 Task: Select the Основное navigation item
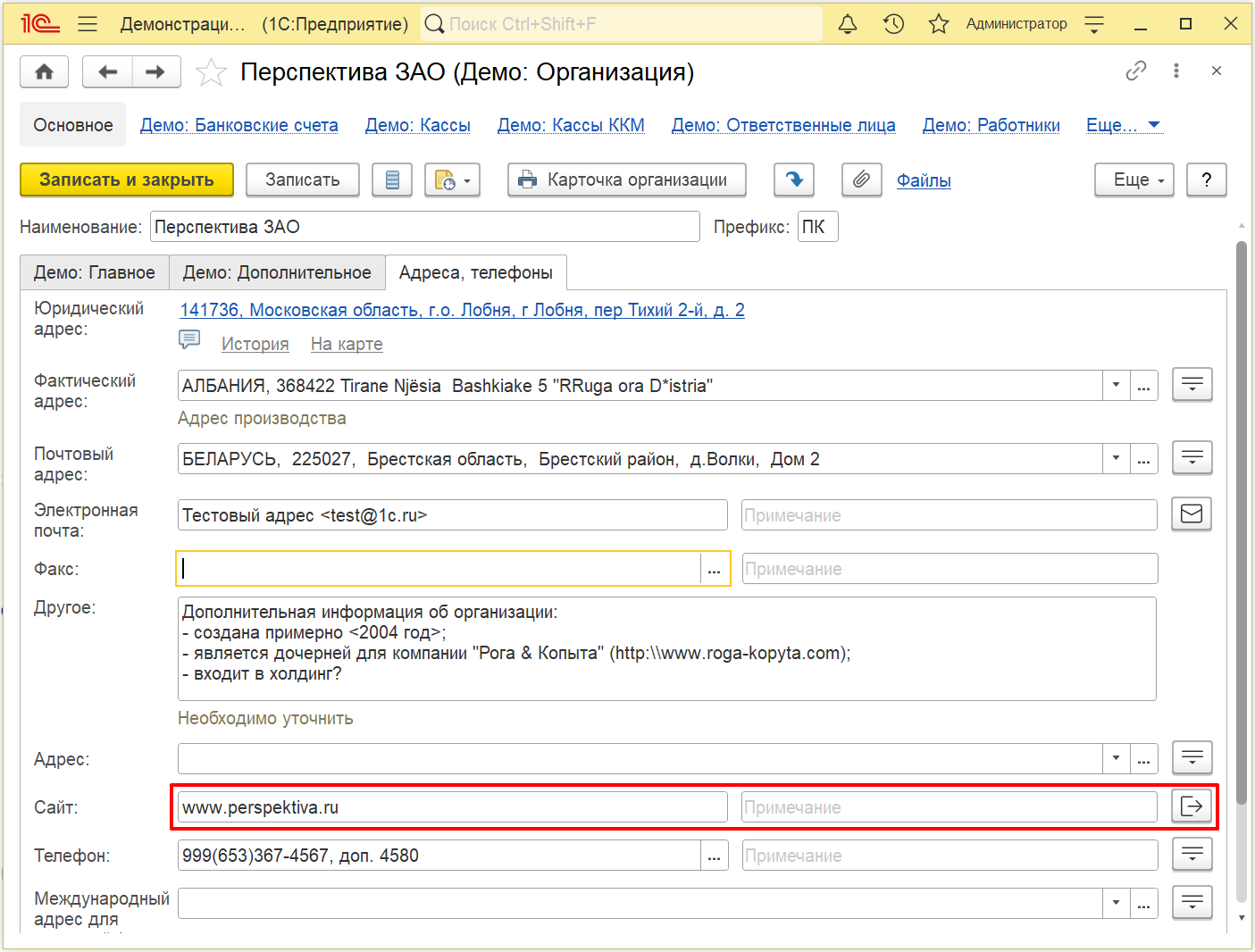pyautogui.click(x=73, y=125)
